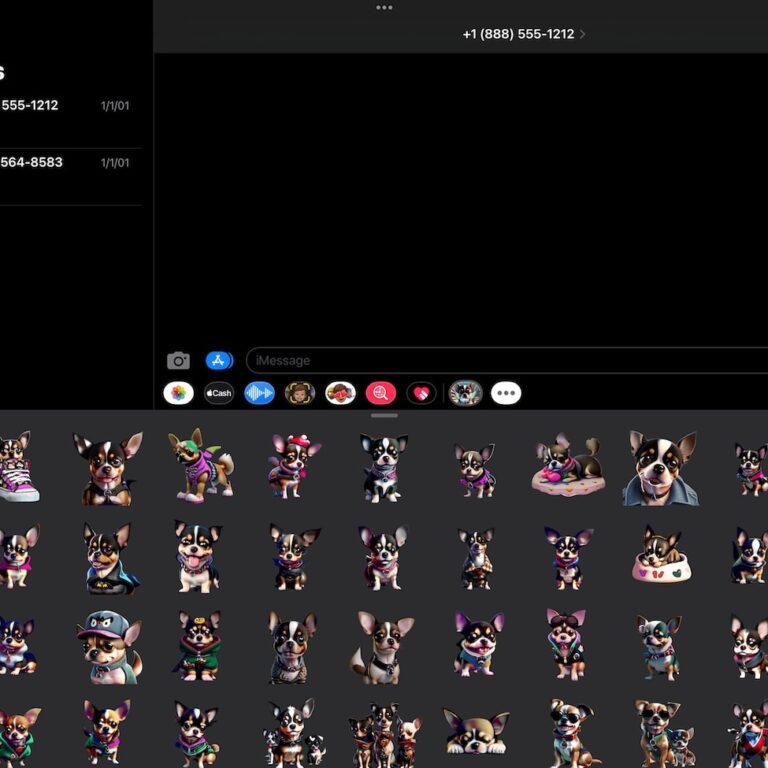Open the Memoji Stickers app icon
768x768 pixels.
point(341,393)
